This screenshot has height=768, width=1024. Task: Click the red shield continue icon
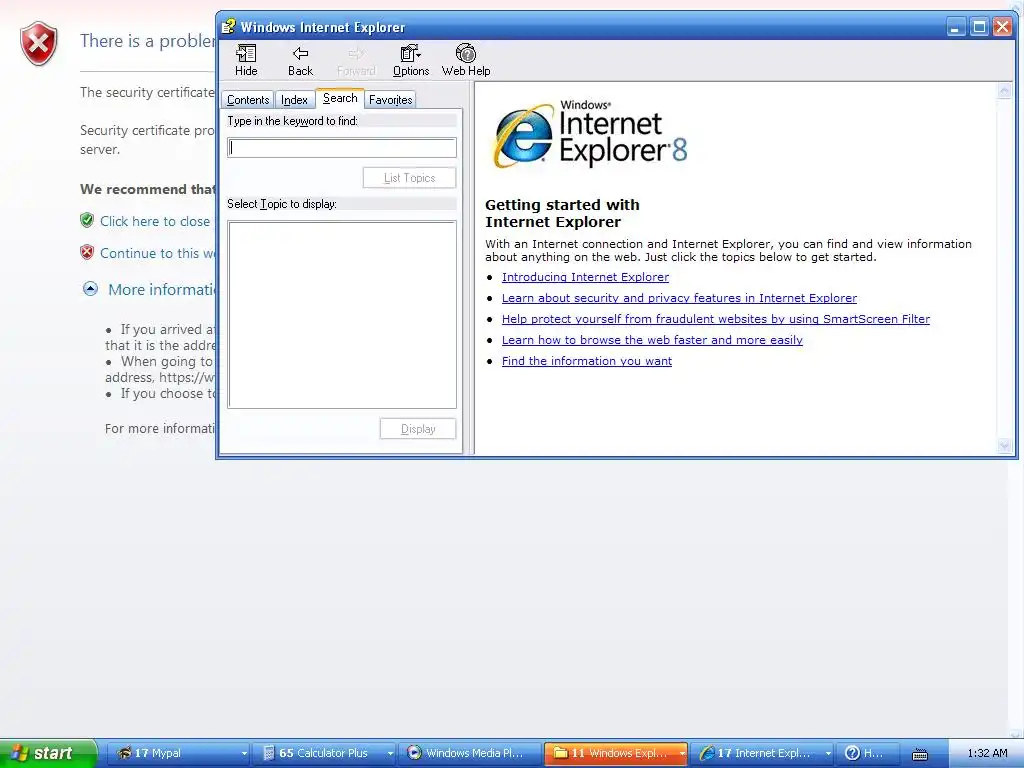tap(87, 252)
